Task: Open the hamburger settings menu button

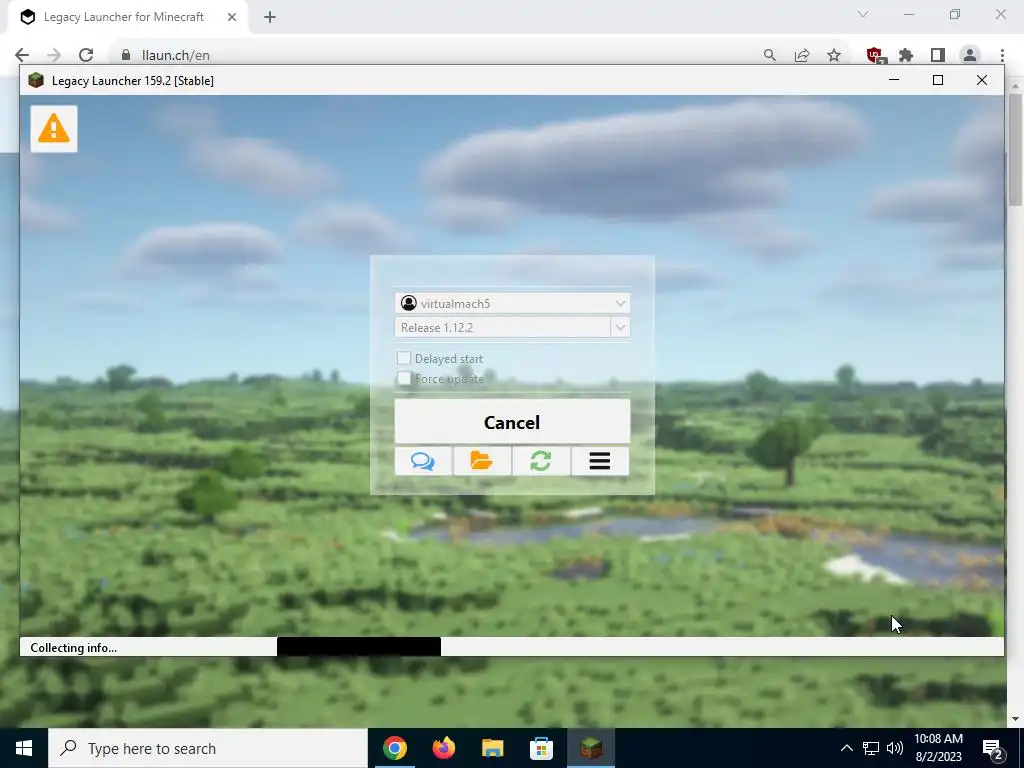Action: point(600,461)
